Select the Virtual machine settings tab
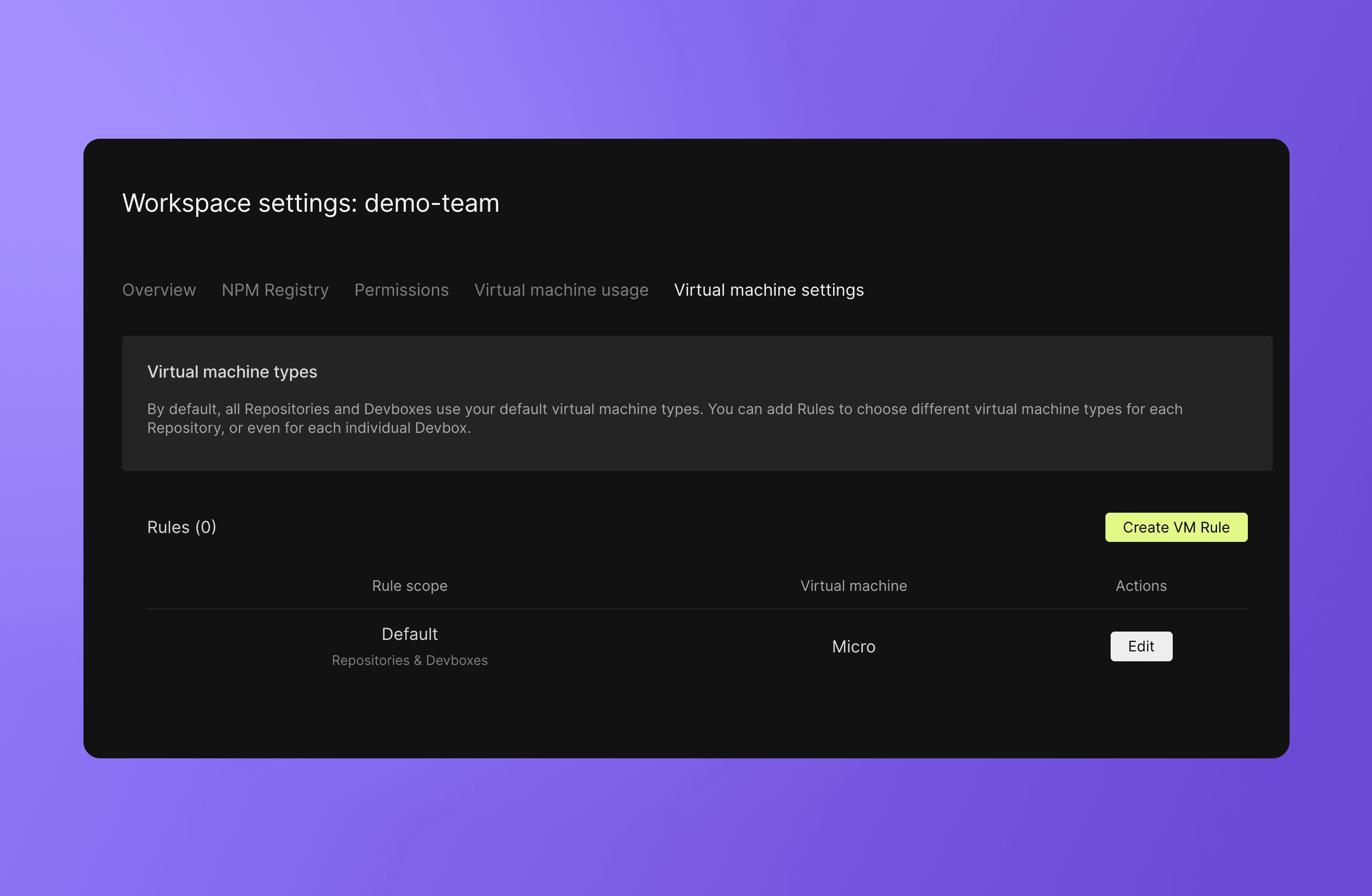Viewport: 1372px width, 896px height. 768,290
